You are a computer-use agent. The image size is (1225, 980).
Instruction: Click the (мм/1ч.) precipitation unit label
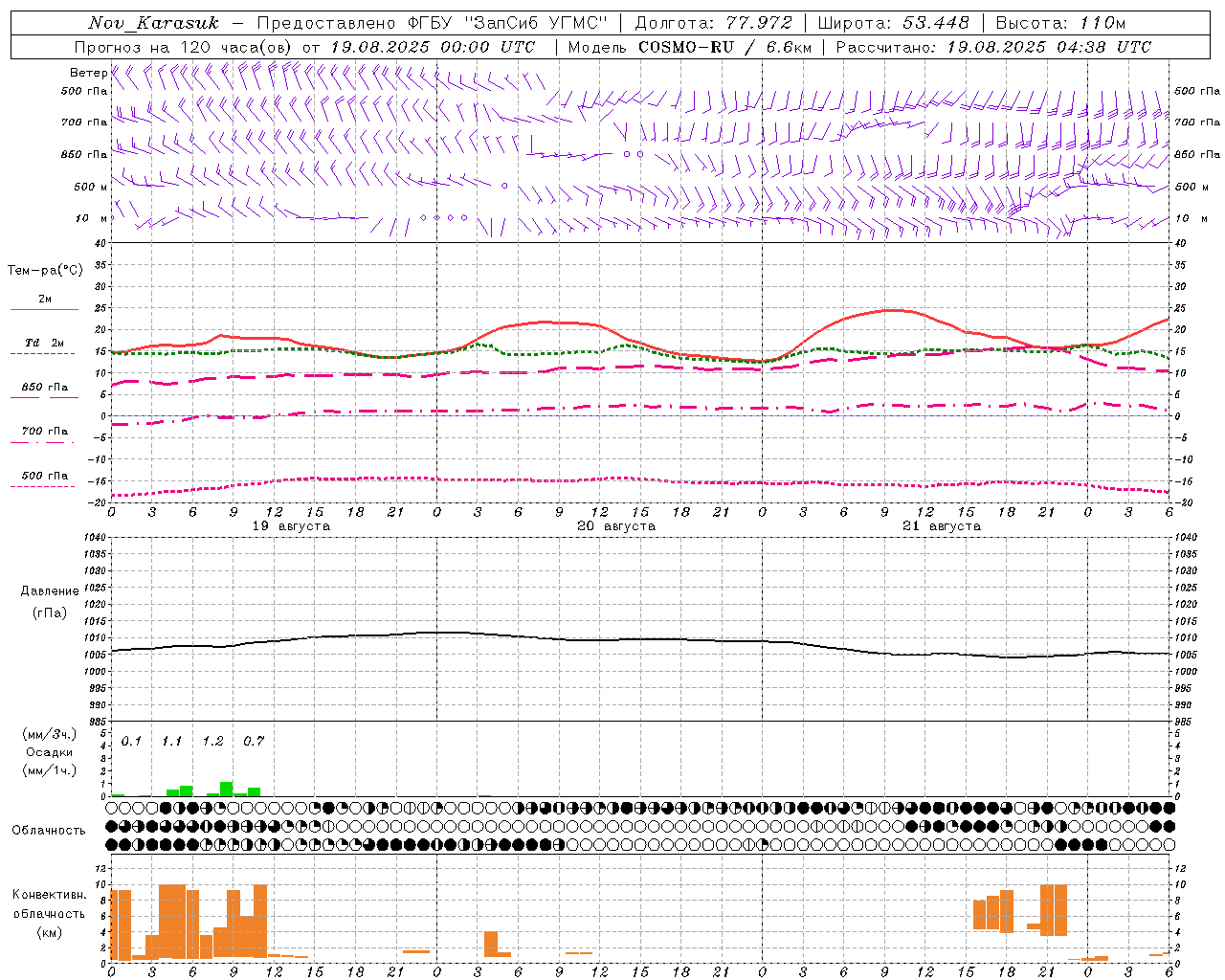click(49, 770)
